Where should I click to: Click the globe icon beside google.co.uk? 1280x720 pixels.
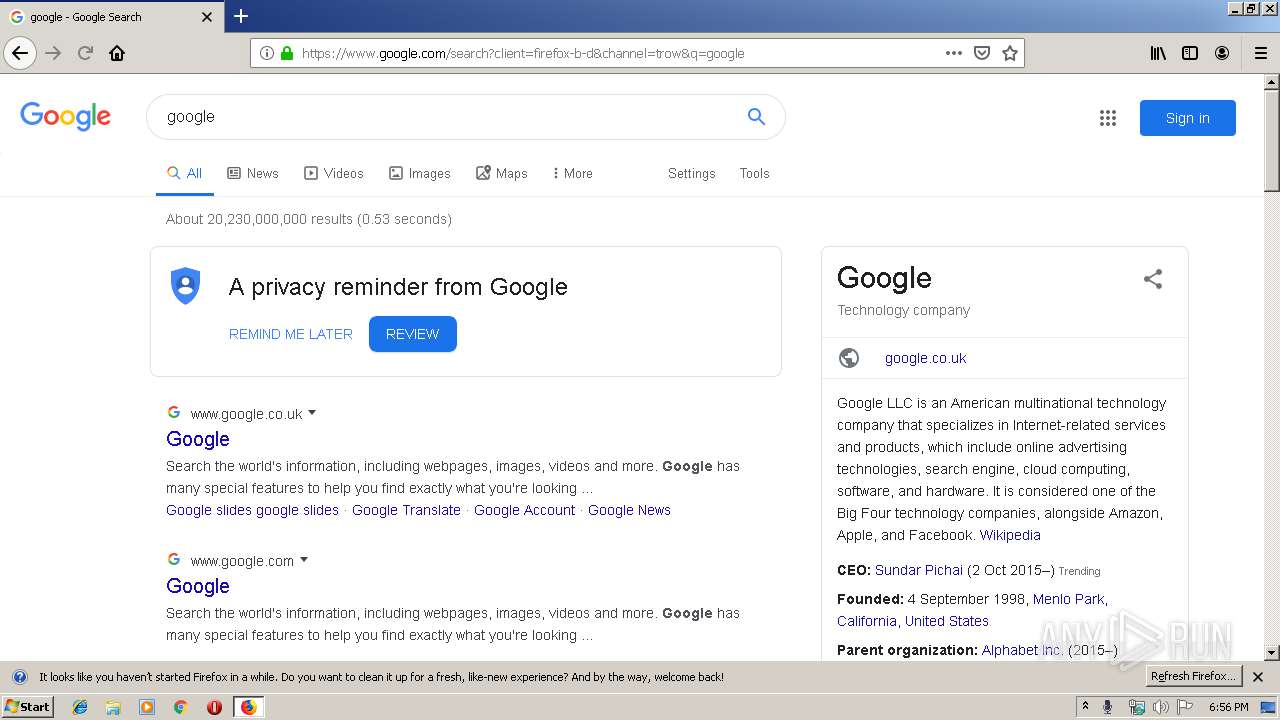point(849,358)
